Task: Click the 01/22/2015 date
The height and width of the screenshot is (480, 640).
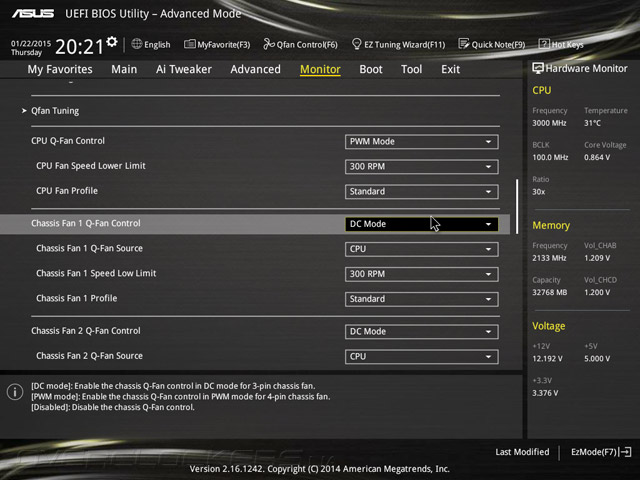Action: (31, 43)
